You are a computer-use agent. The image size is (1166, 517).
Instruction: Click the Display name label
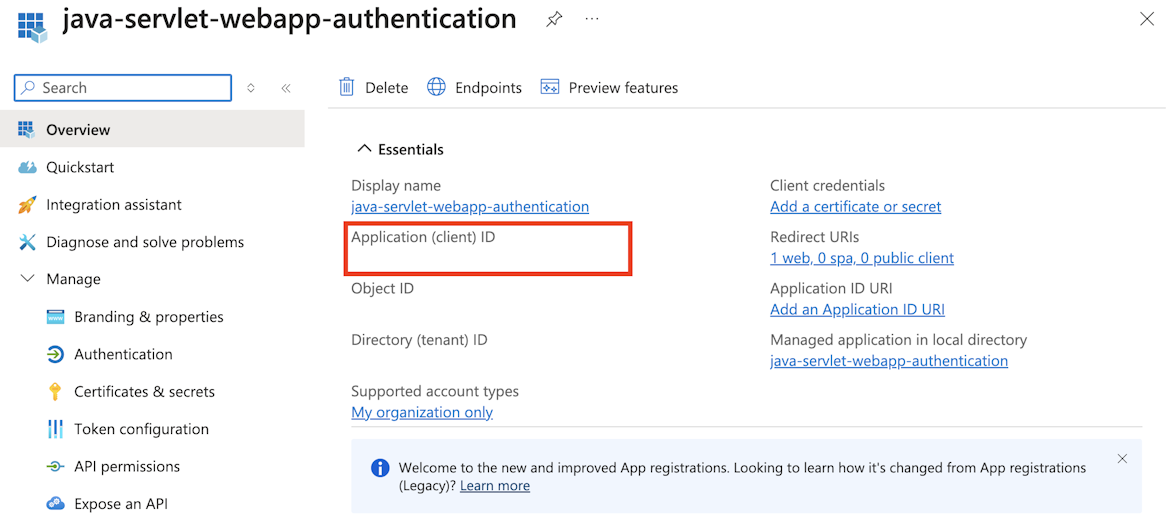coord(396,185)
